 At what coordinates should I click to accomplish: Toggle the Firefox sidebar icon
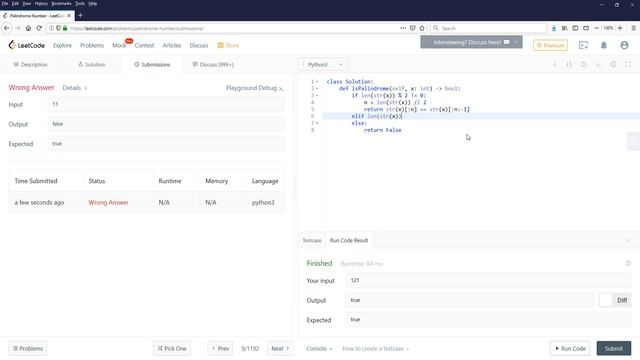pos(575,28)
